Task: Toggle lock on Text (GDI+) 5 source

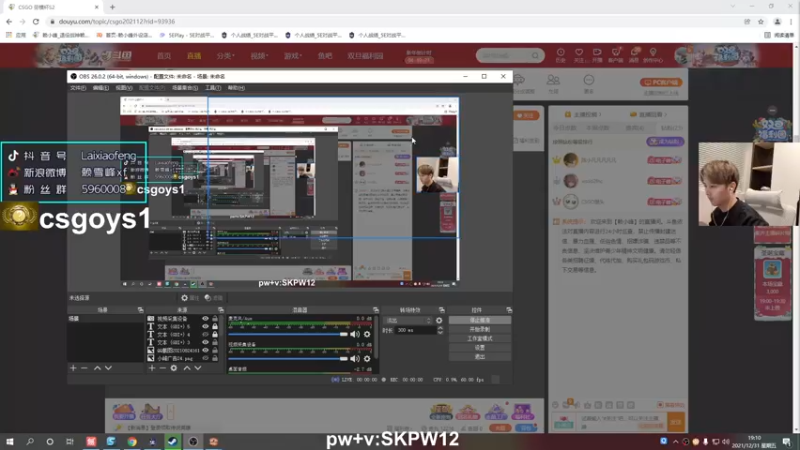Action: (x=215, y=327)
